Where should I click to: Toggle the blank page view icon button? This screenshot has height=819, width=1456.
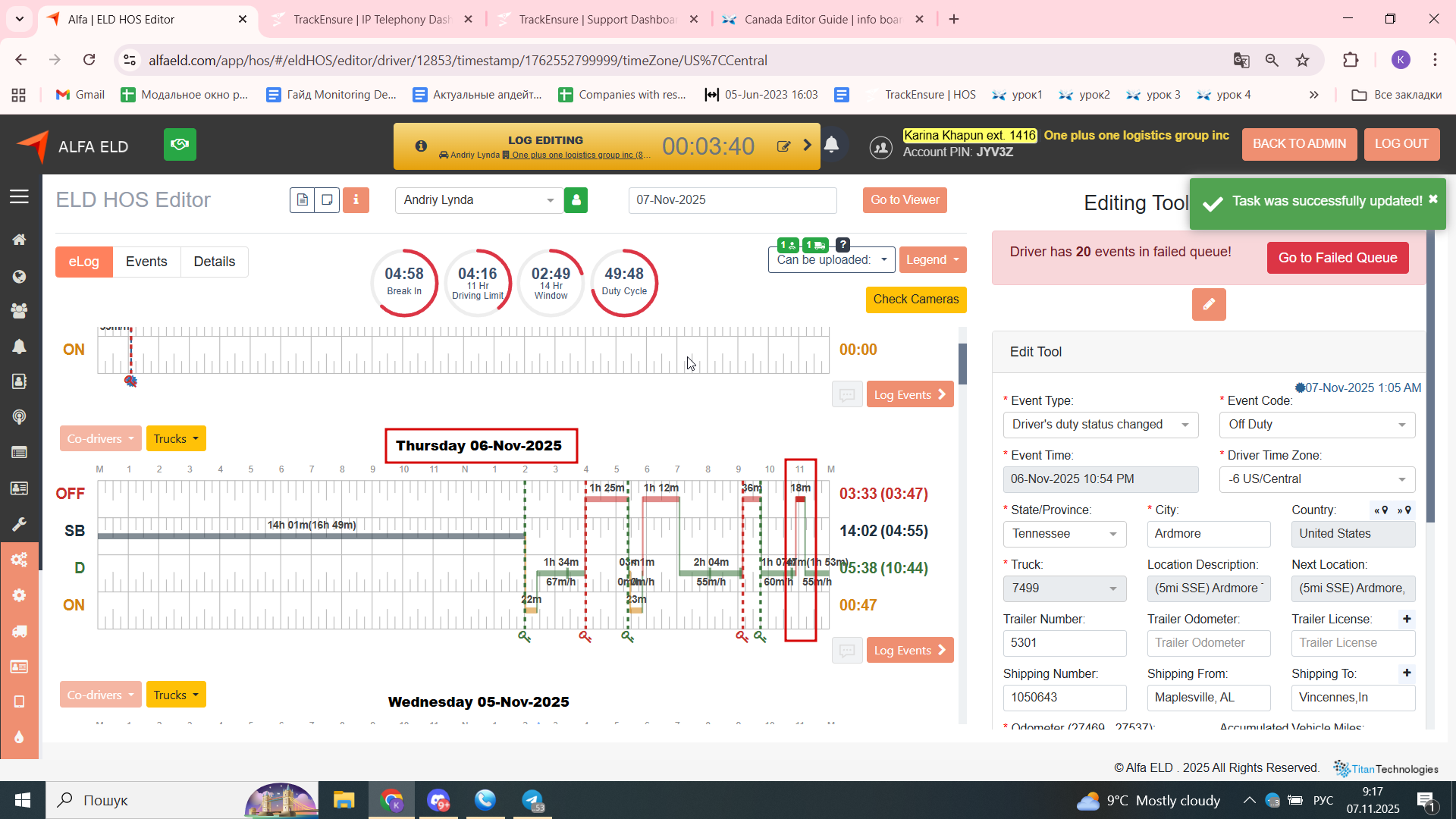pos(327,200)
